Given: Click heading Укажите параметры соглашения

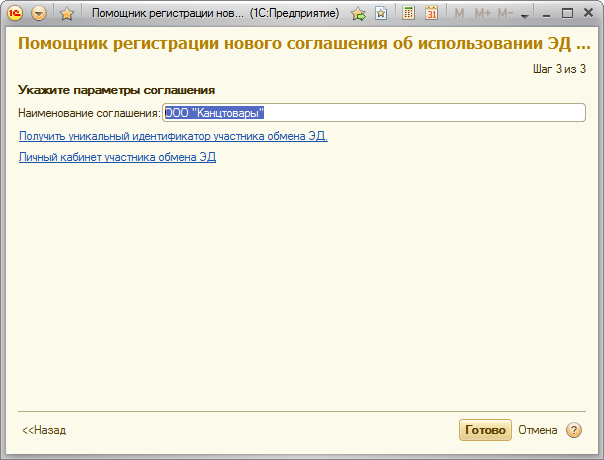Looking at the screenshot, I should coord(116,90).
